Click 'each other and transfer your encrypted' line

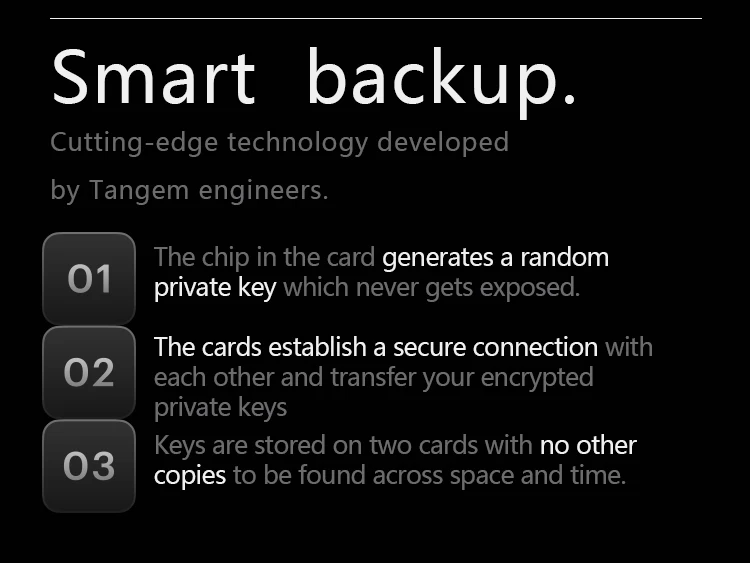click(x=373, y=377)
